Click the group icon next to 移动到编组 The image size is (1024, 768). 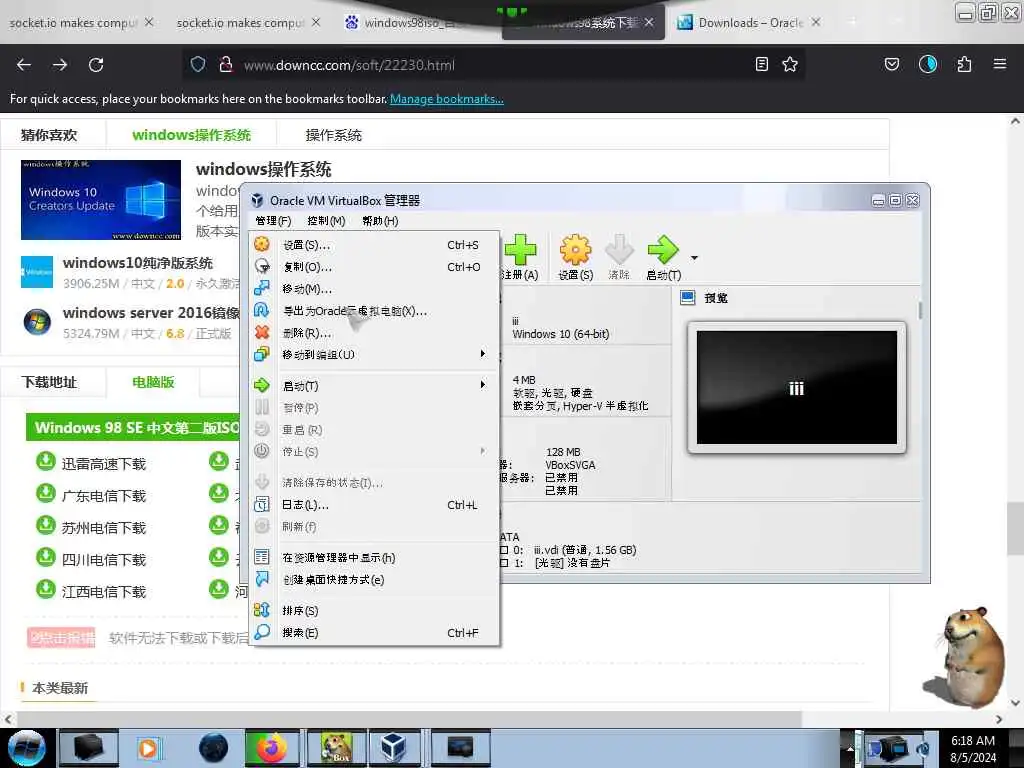tap(262, 354)
